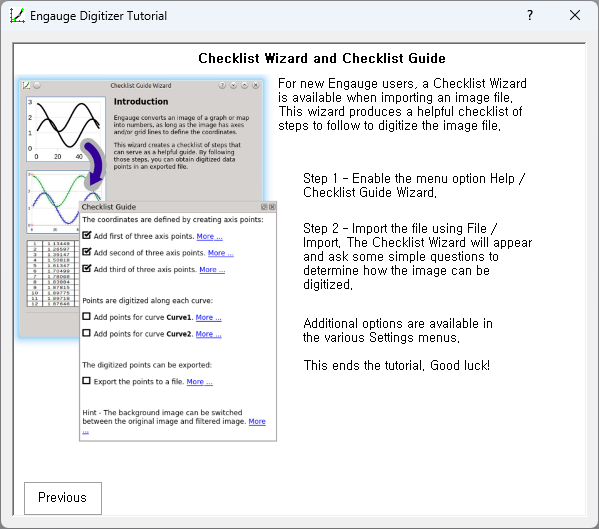Click the 'Step 1 – Enable the menu option' text

(x=414, y=185)
